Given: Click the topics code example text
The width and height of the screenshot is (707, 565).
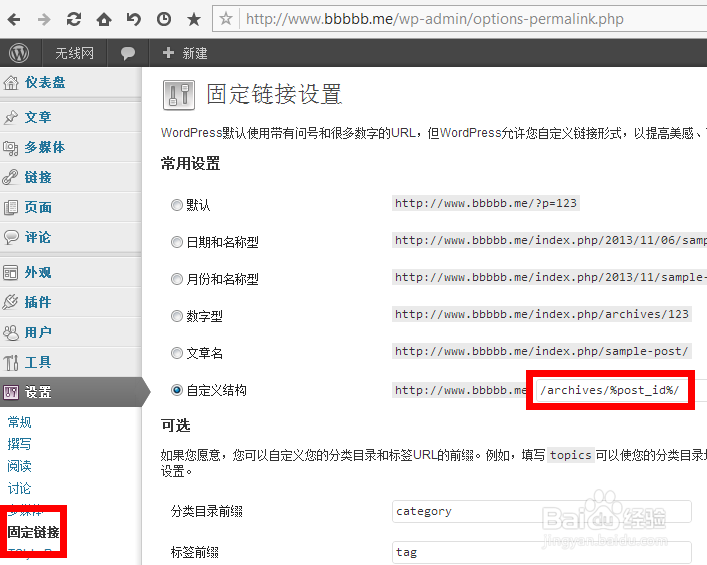Looking at the screenshot, I should click(570, 455).
